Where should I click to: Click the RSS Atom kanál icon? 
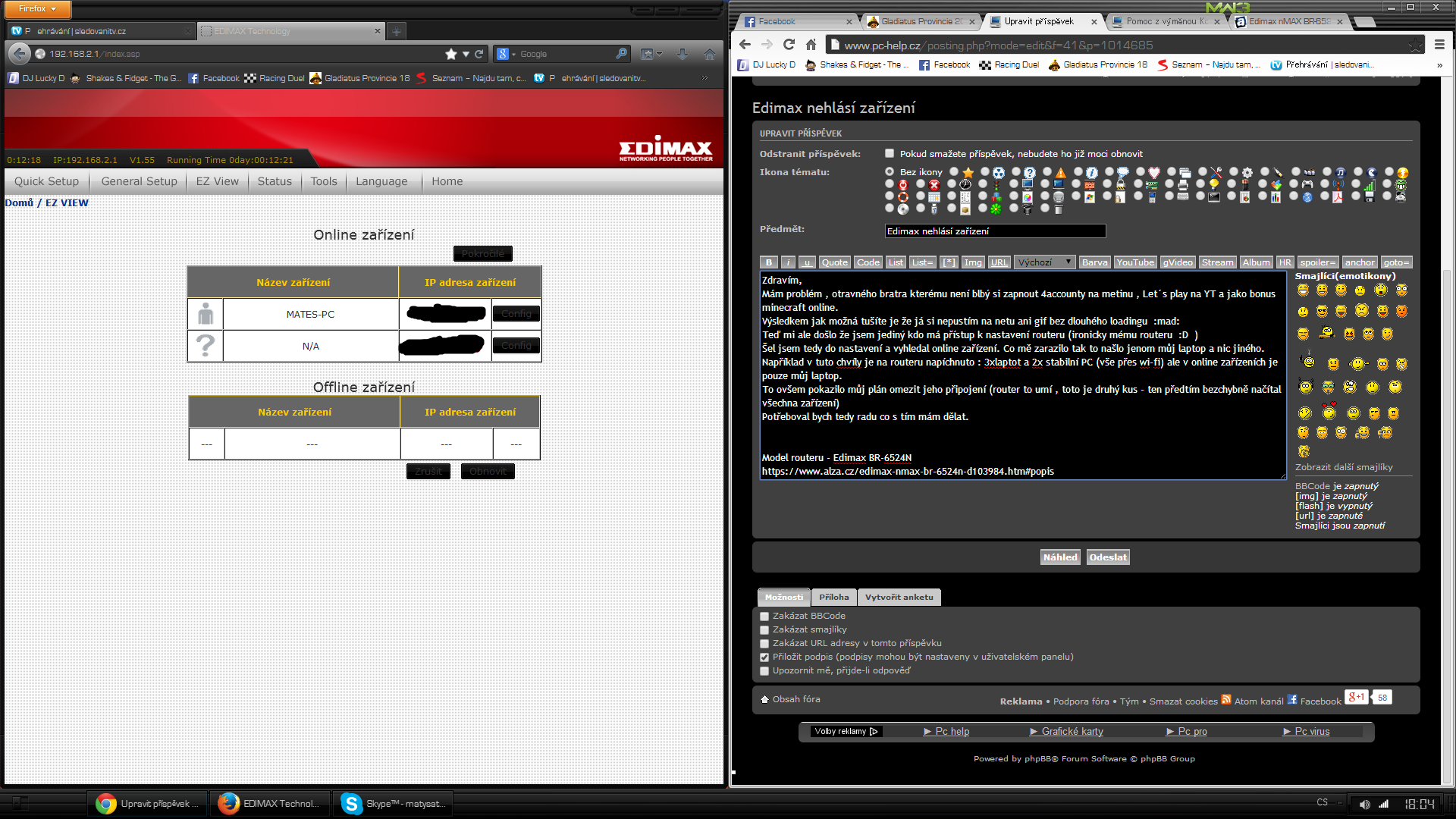1226,699
